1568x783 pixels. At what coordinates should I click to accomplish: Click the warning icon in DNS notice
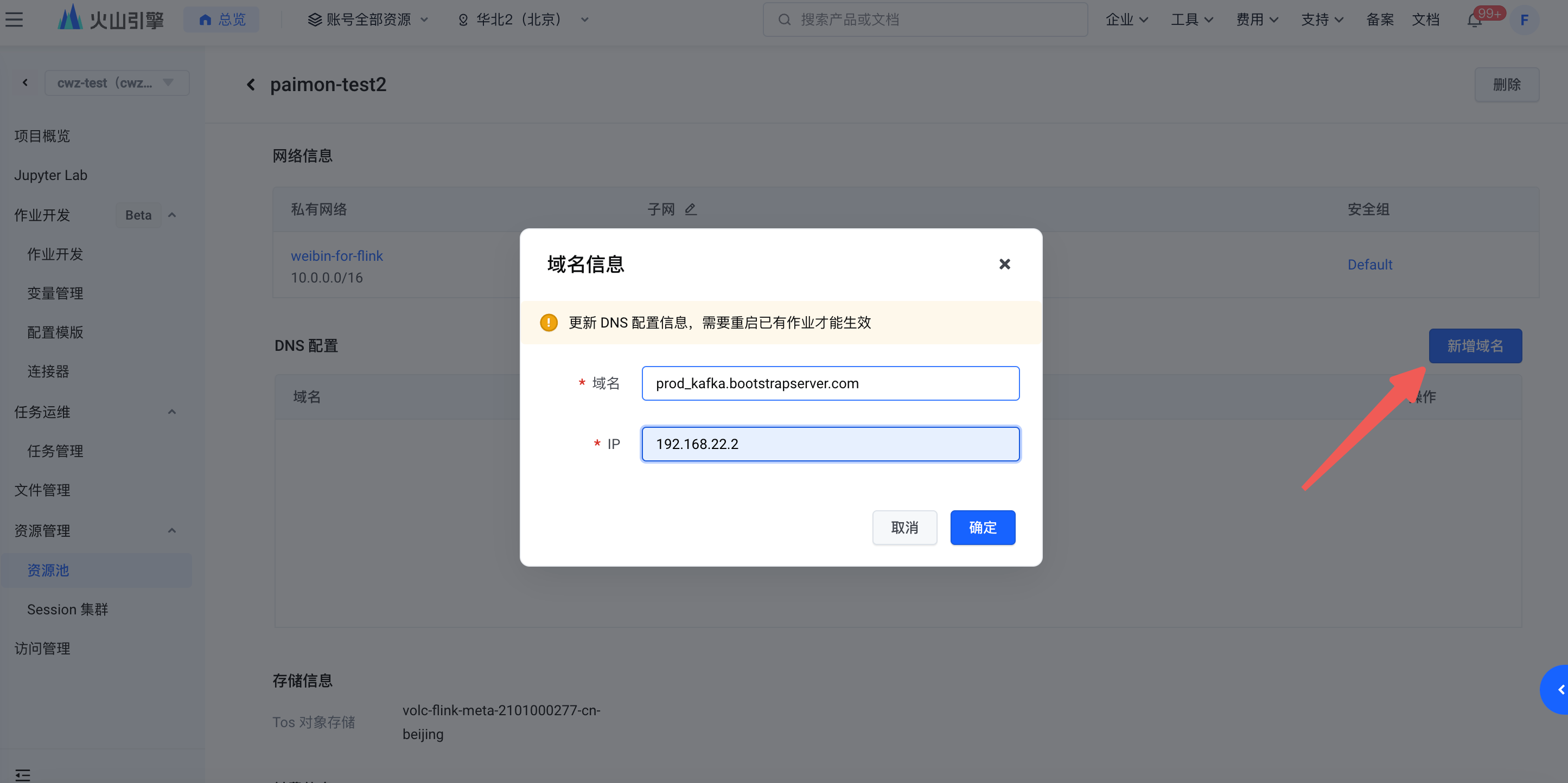(549, 323)
